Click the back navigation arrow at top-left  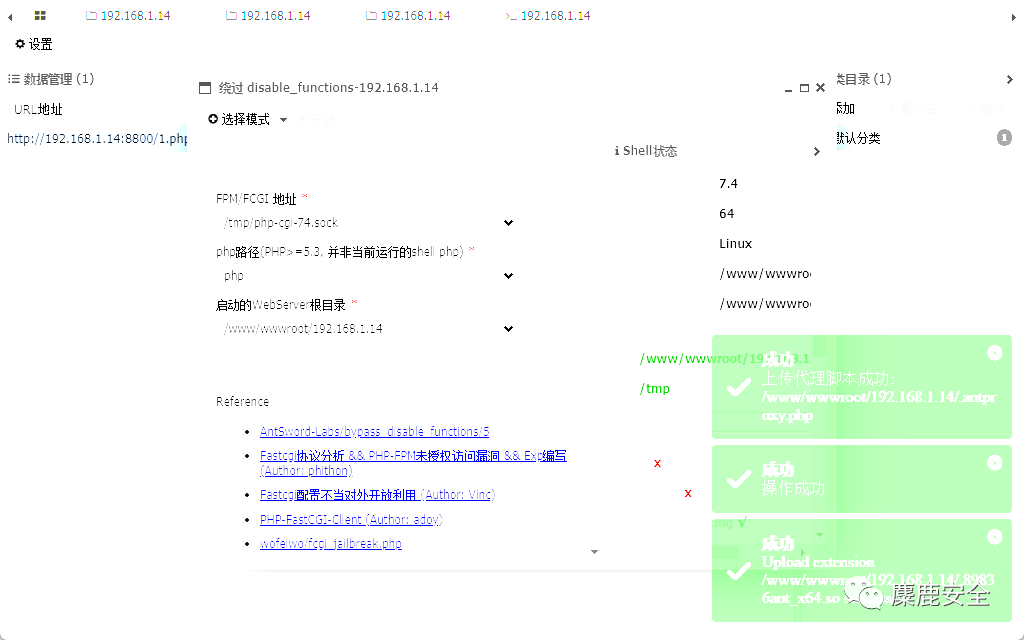(x=8, y=14)
